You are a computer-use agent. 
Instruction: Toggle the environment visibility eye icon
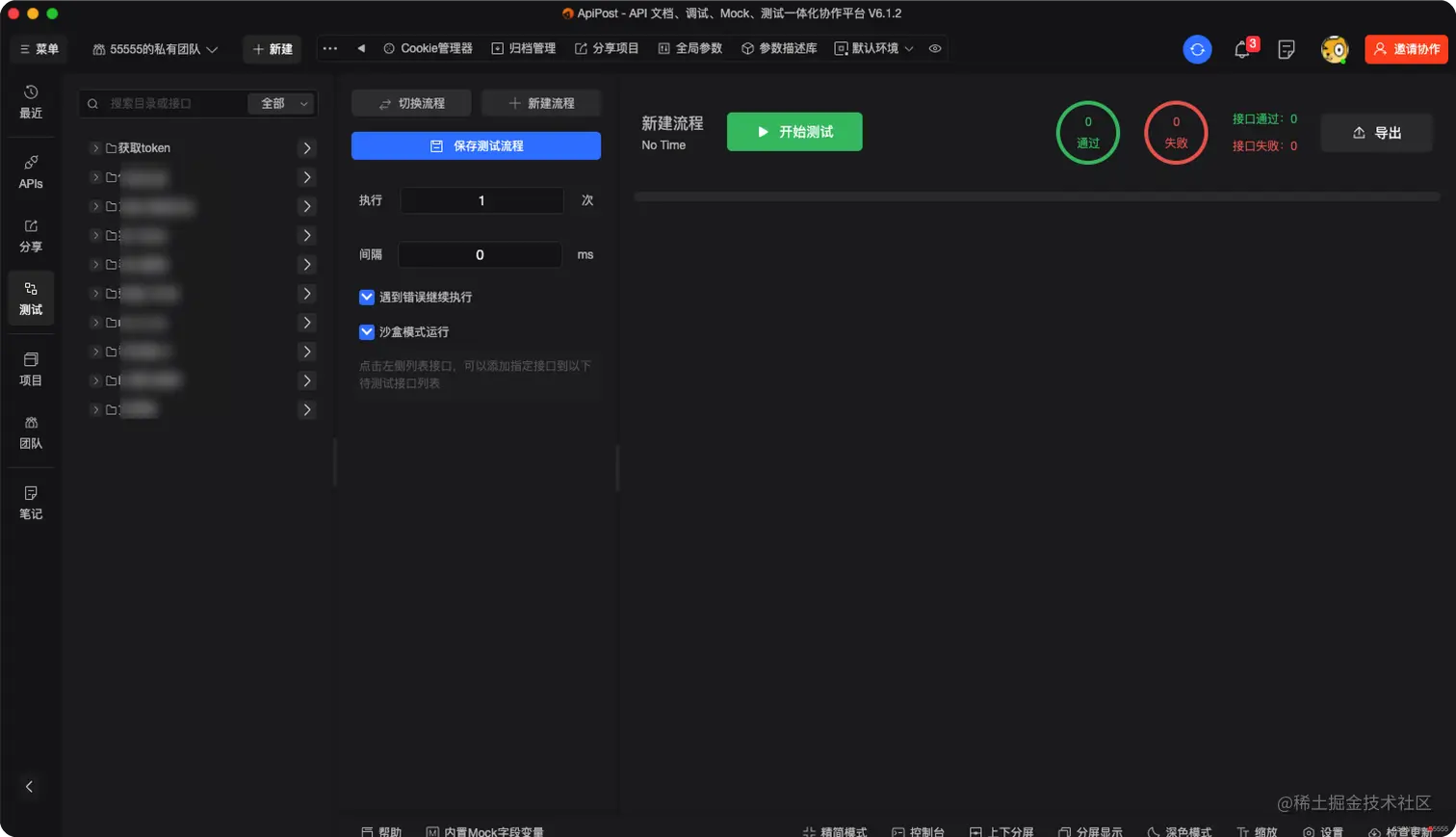(933, 47)
